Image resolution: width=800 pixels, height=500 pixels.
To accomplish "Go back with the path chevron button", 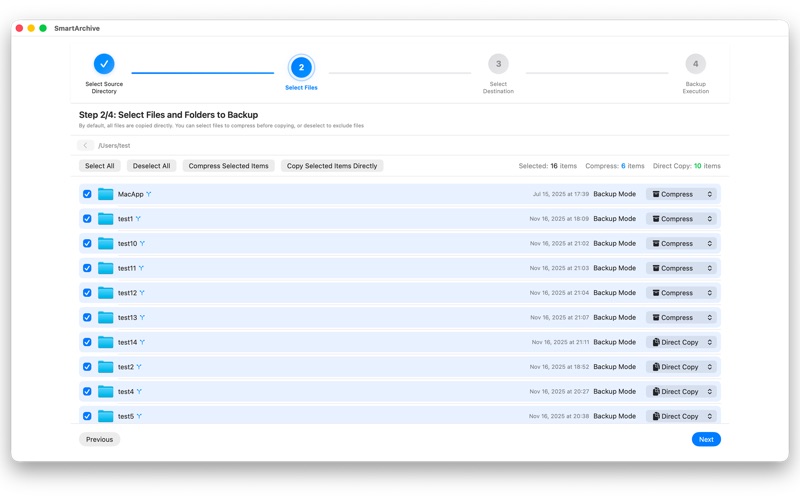I will pos(85,145).
